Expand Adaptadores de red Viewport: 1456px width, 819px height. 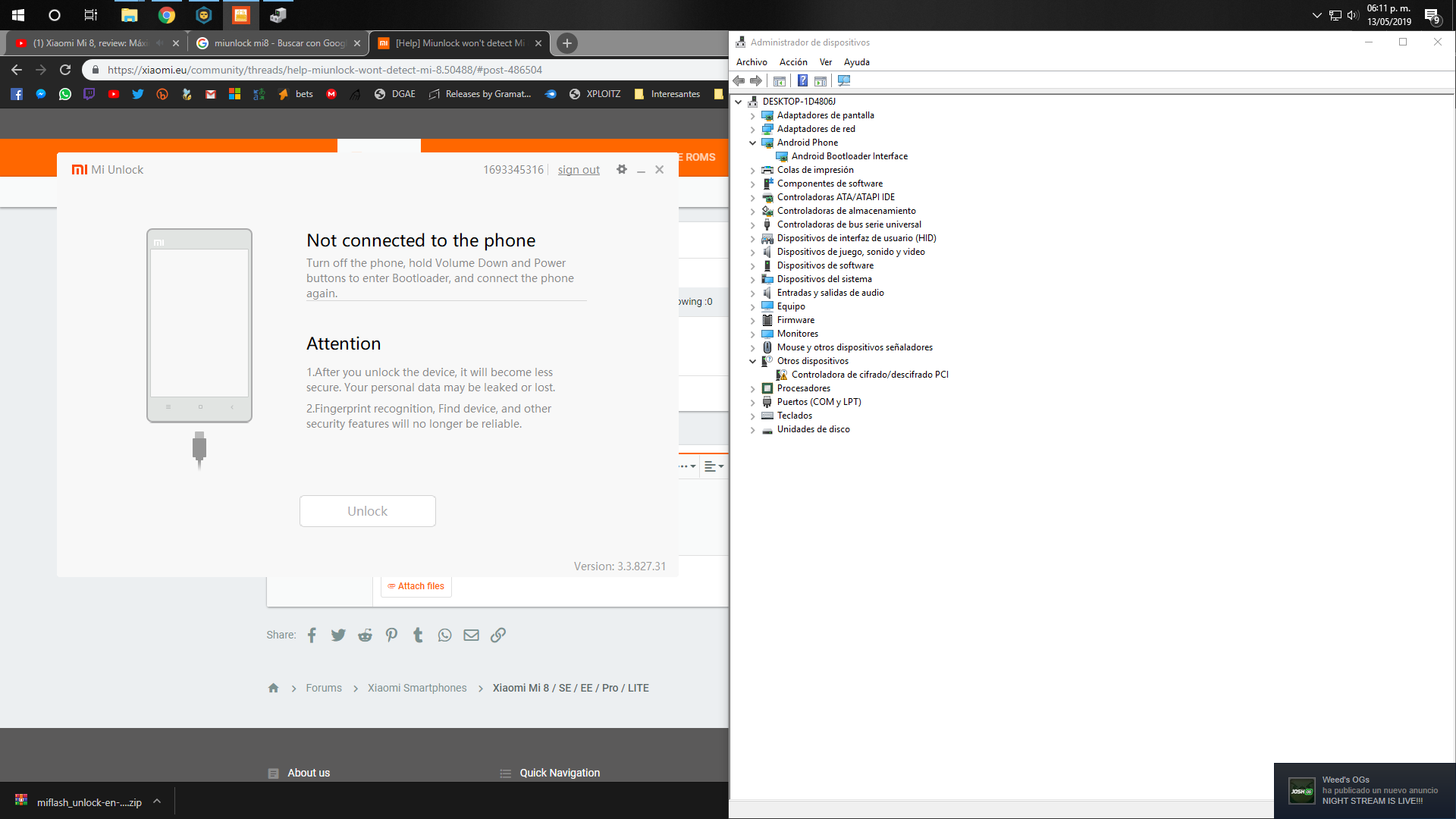(752, 129)
